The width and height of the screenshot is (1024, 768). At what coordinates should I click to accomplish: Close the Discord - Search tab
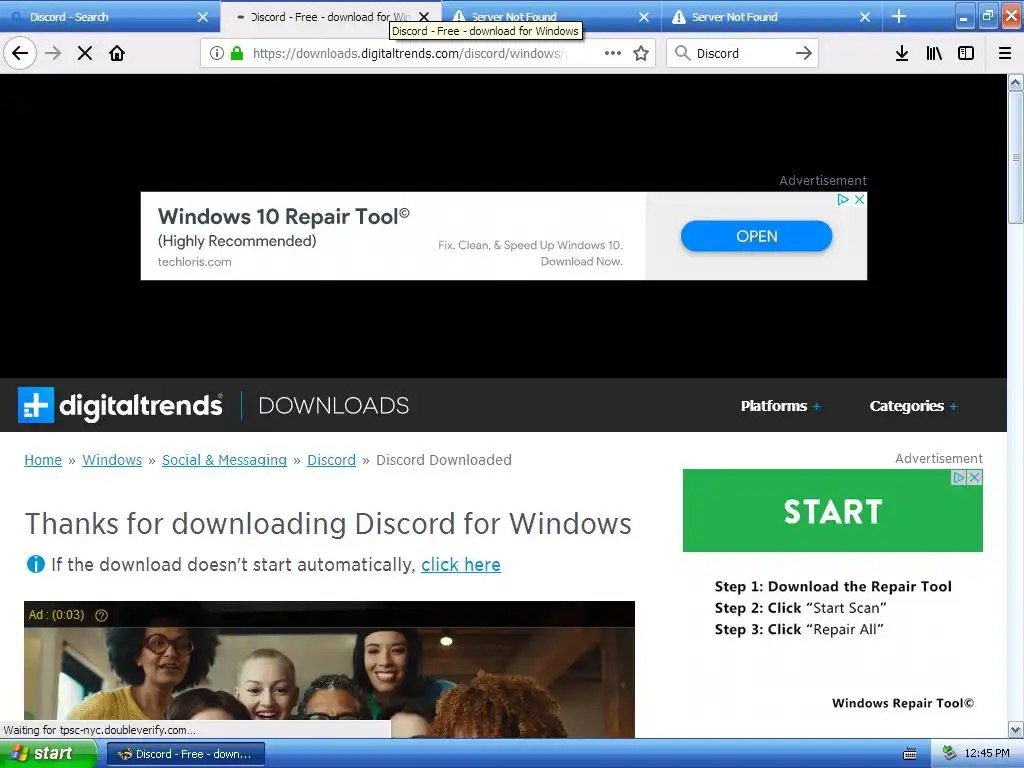point(203,17)
